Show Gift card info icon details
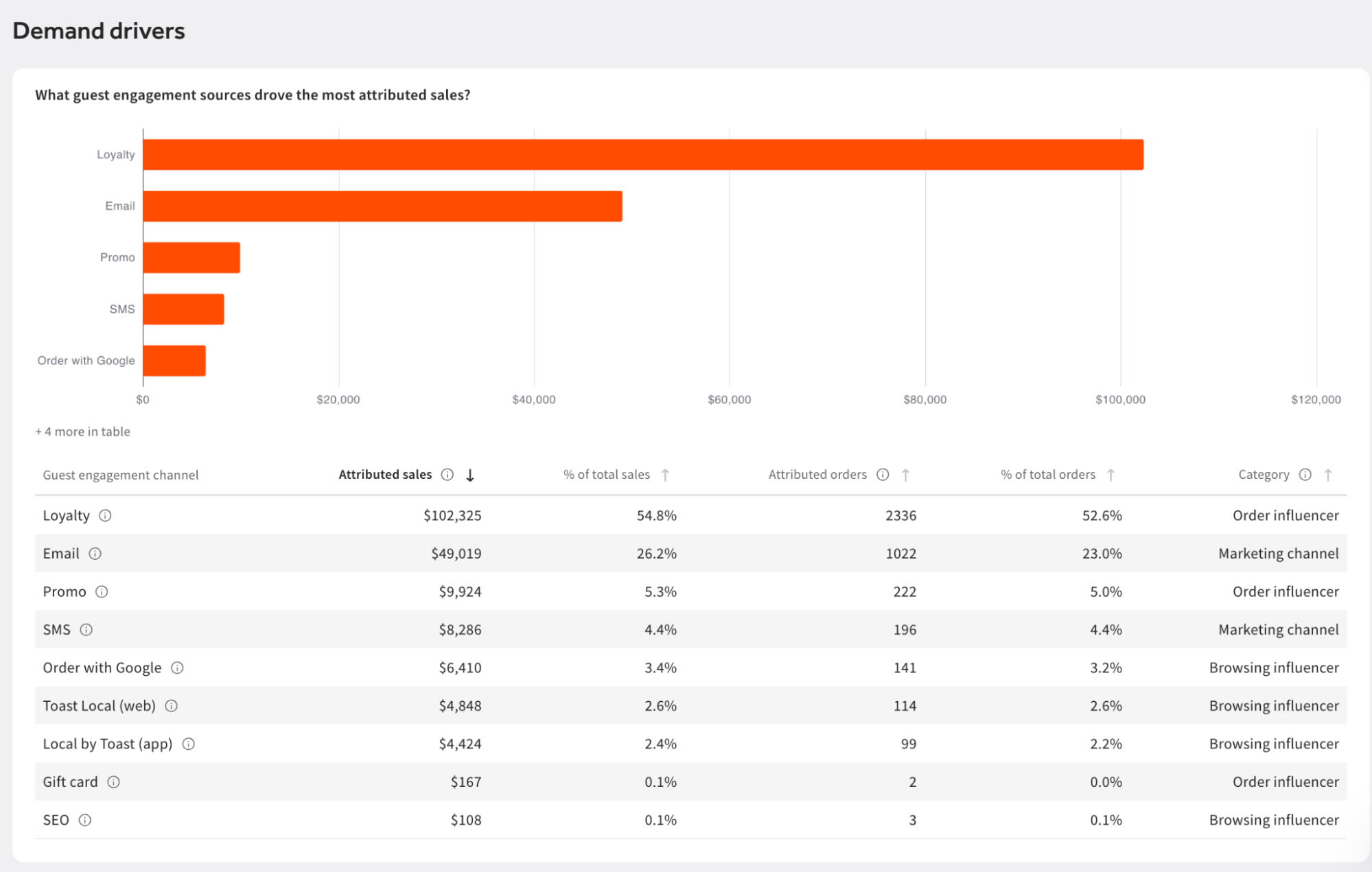 pos(114,782)
